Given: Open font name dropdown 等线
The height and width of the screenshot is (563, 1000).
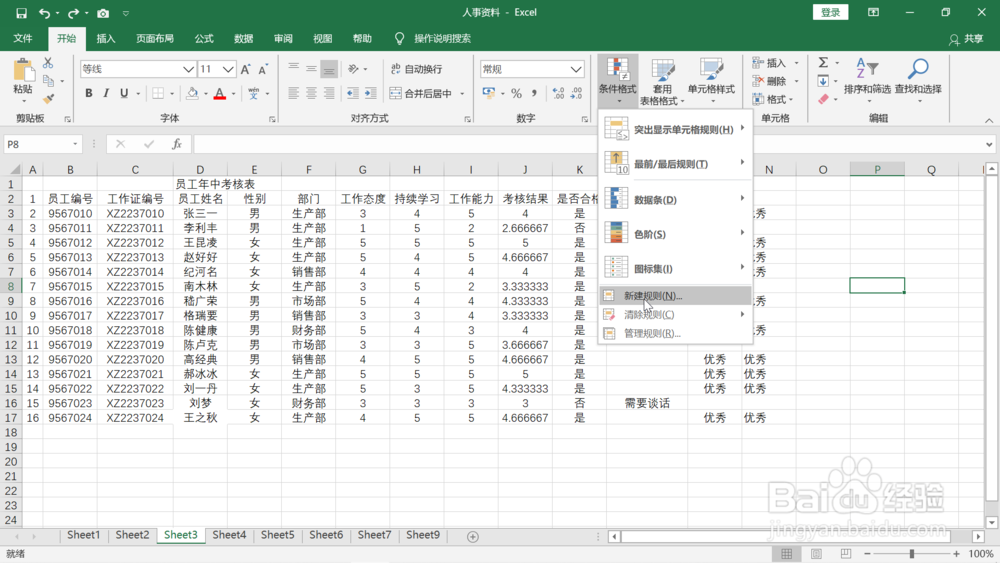Looking at the screenshot, I should [188, 69].
